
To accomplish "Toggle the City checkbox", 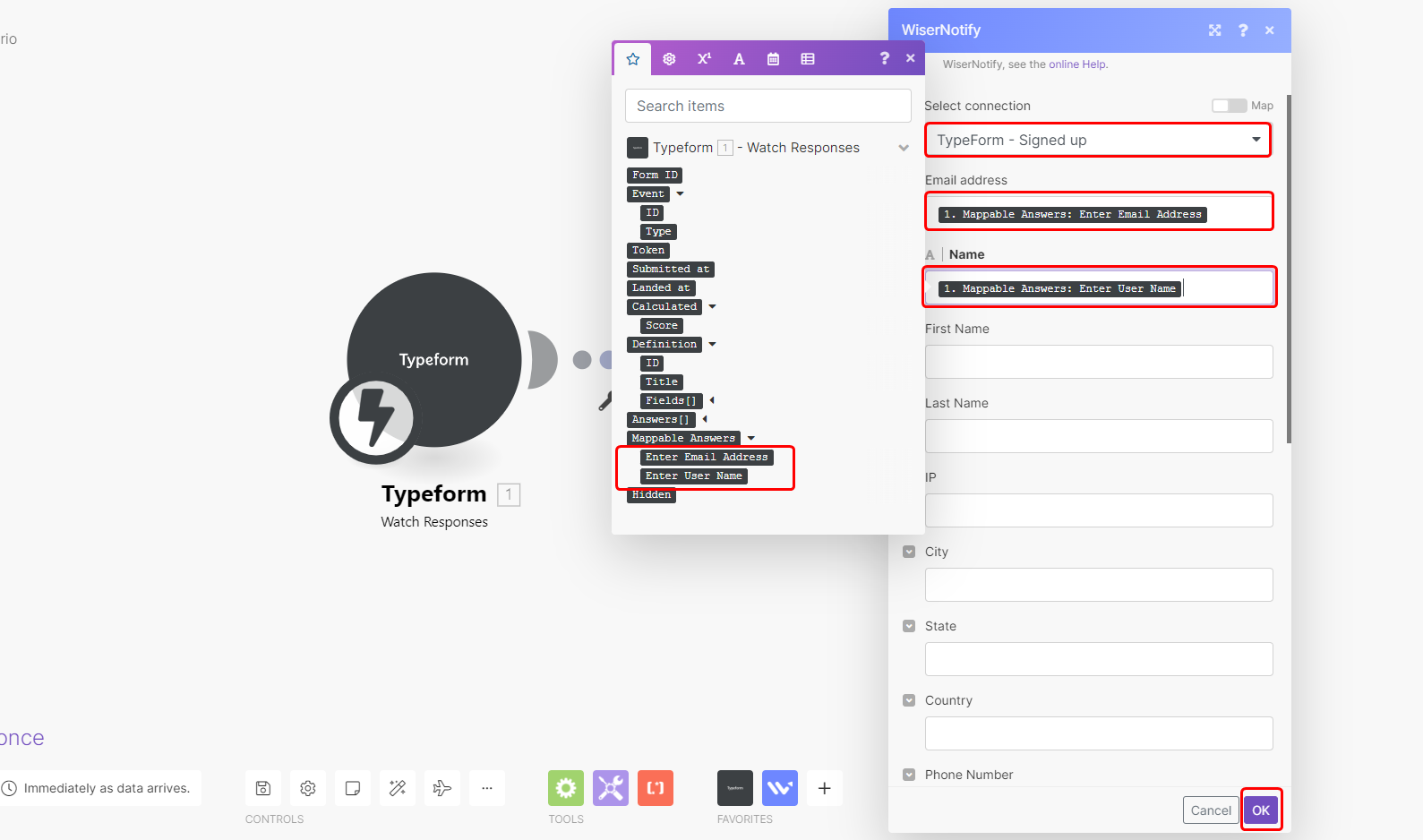I will pos(909,552).
